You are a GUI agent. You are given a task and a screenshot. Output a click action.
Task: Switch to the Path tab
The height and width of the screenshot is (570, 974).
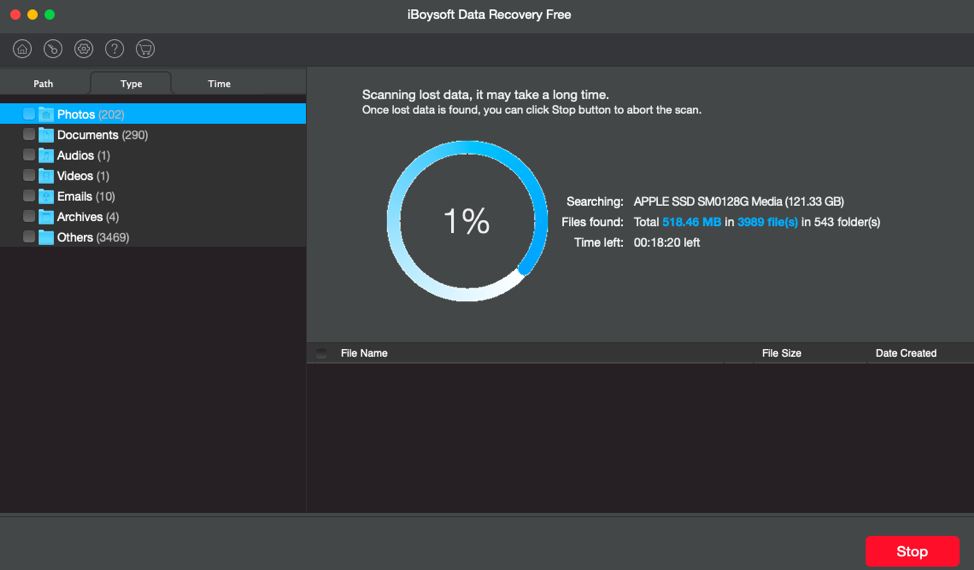tap(43, 83)
